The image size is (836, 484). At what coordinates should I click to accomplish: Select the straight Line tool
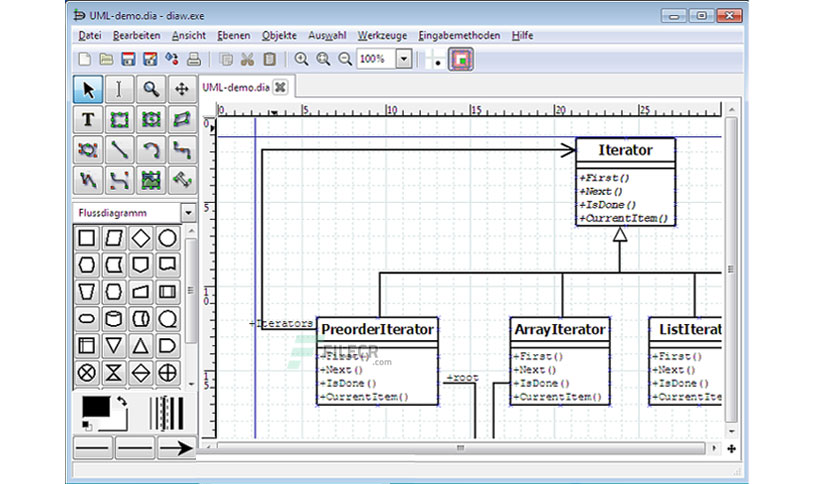(x=119, y=150)
